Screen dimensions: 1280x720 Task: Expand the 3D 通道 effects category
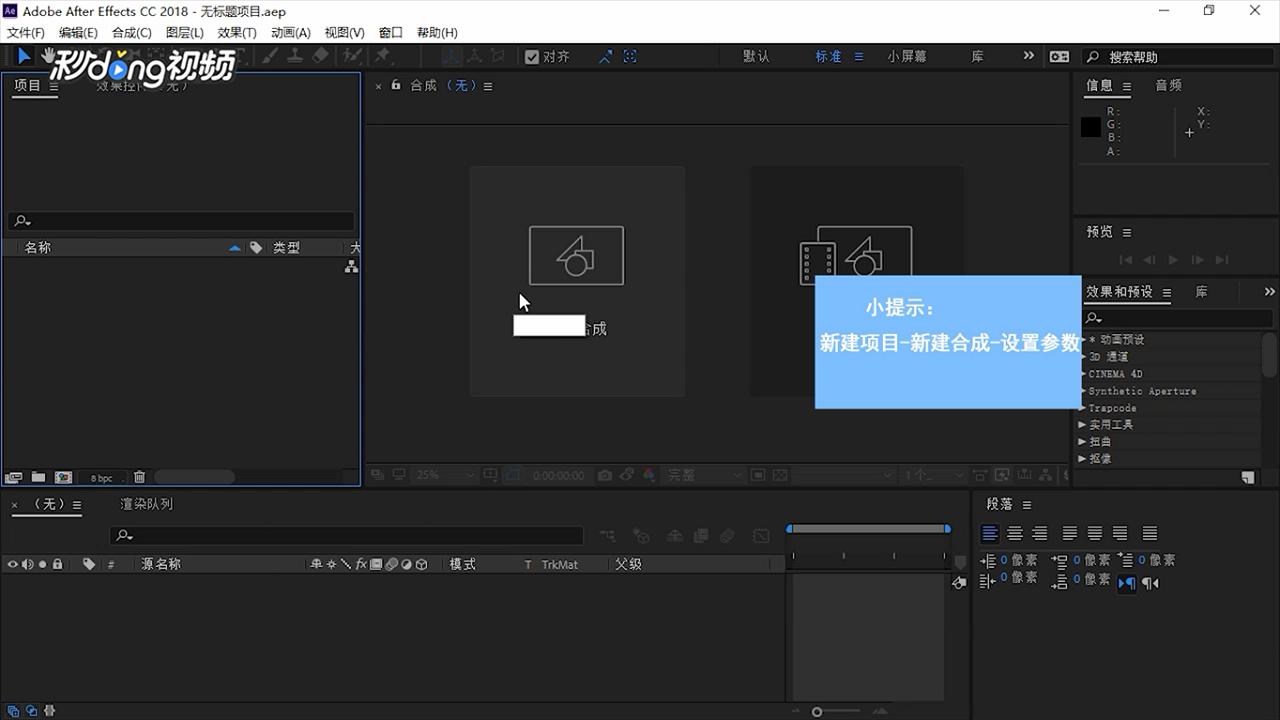pyautogui.click(x=1083, y=357)
